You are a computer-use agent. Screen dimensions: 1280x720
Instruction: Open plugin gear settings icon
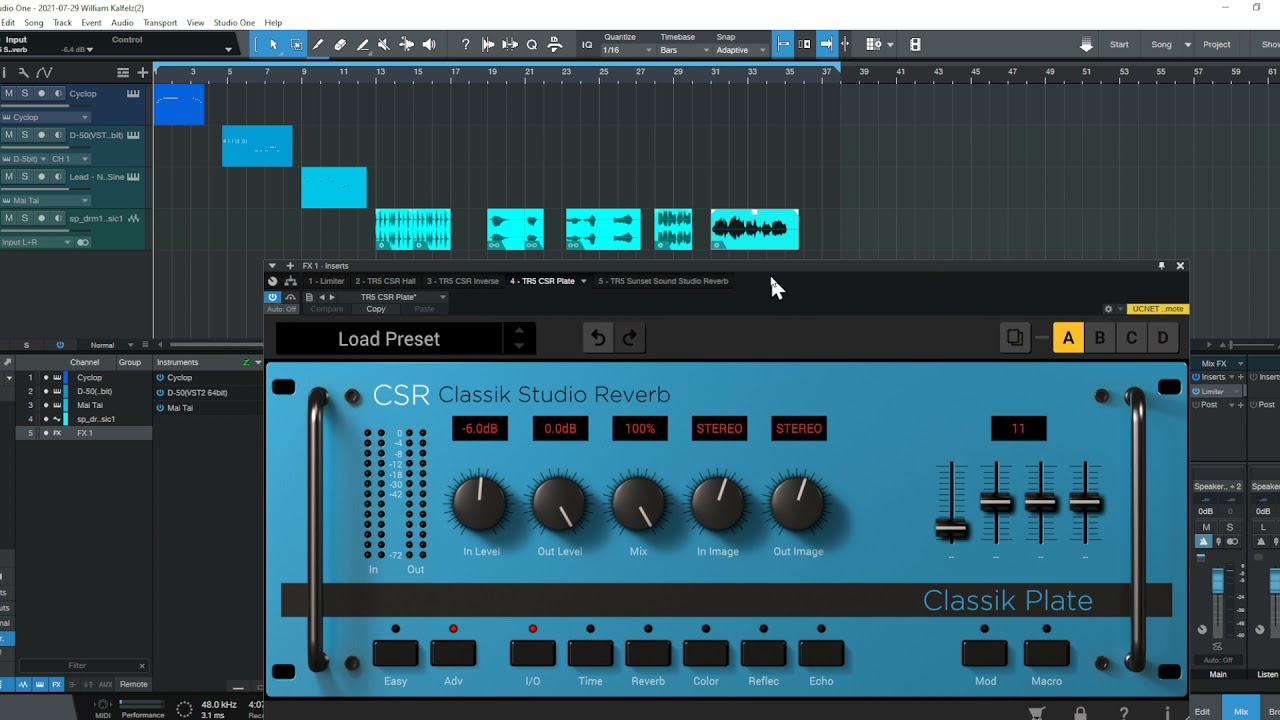pyautogui.click(x=1108, y=309)
